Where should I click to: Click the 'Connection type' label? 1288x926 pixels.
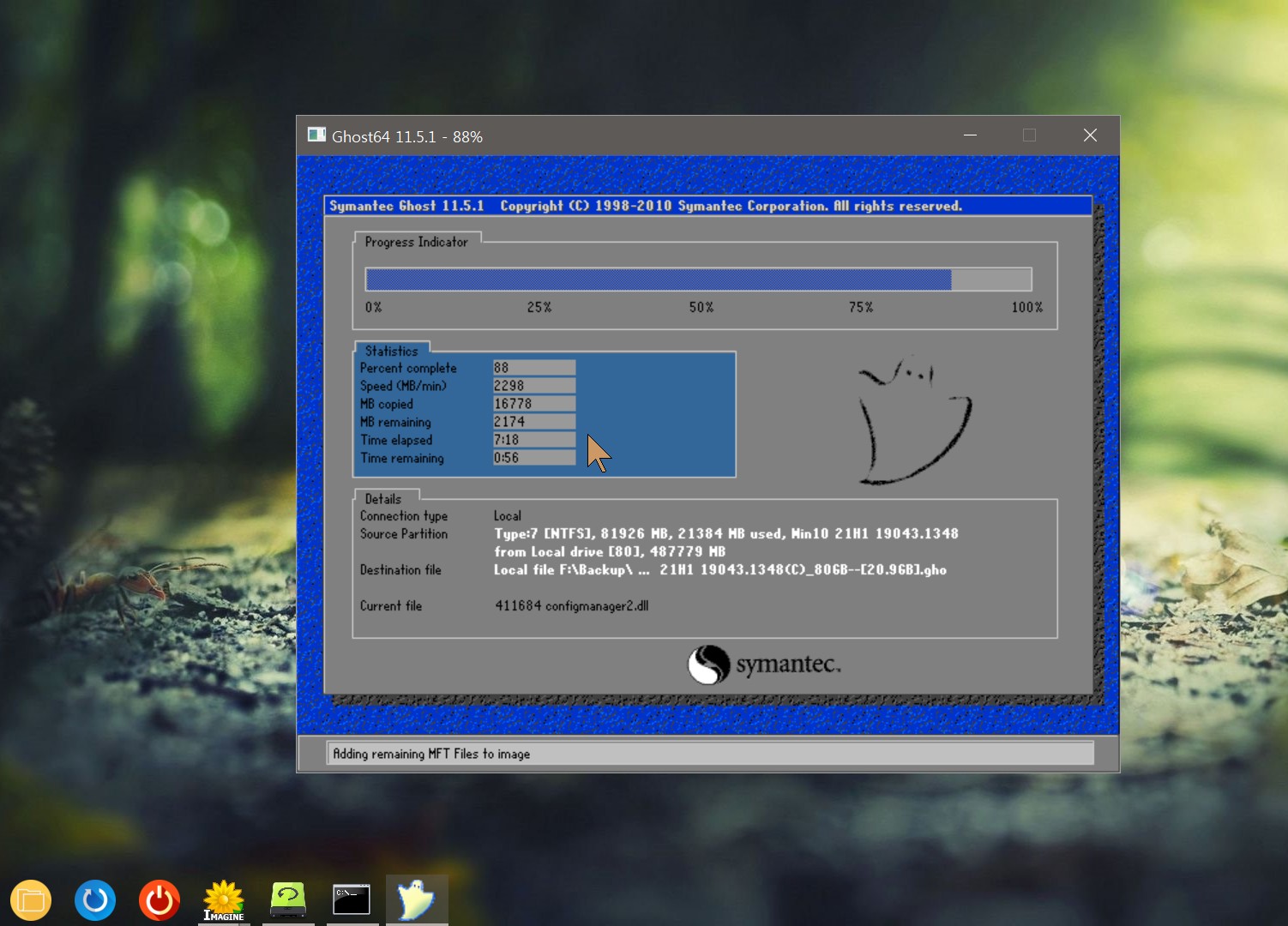[404, 516]
